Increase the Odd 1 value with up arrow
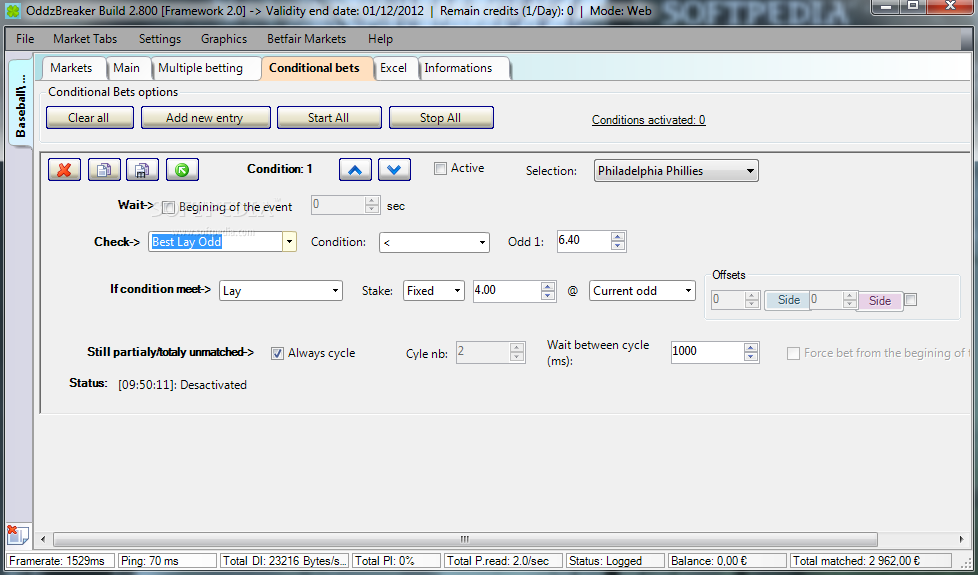This screenshot has height=575, width=978. pos(618,236)
